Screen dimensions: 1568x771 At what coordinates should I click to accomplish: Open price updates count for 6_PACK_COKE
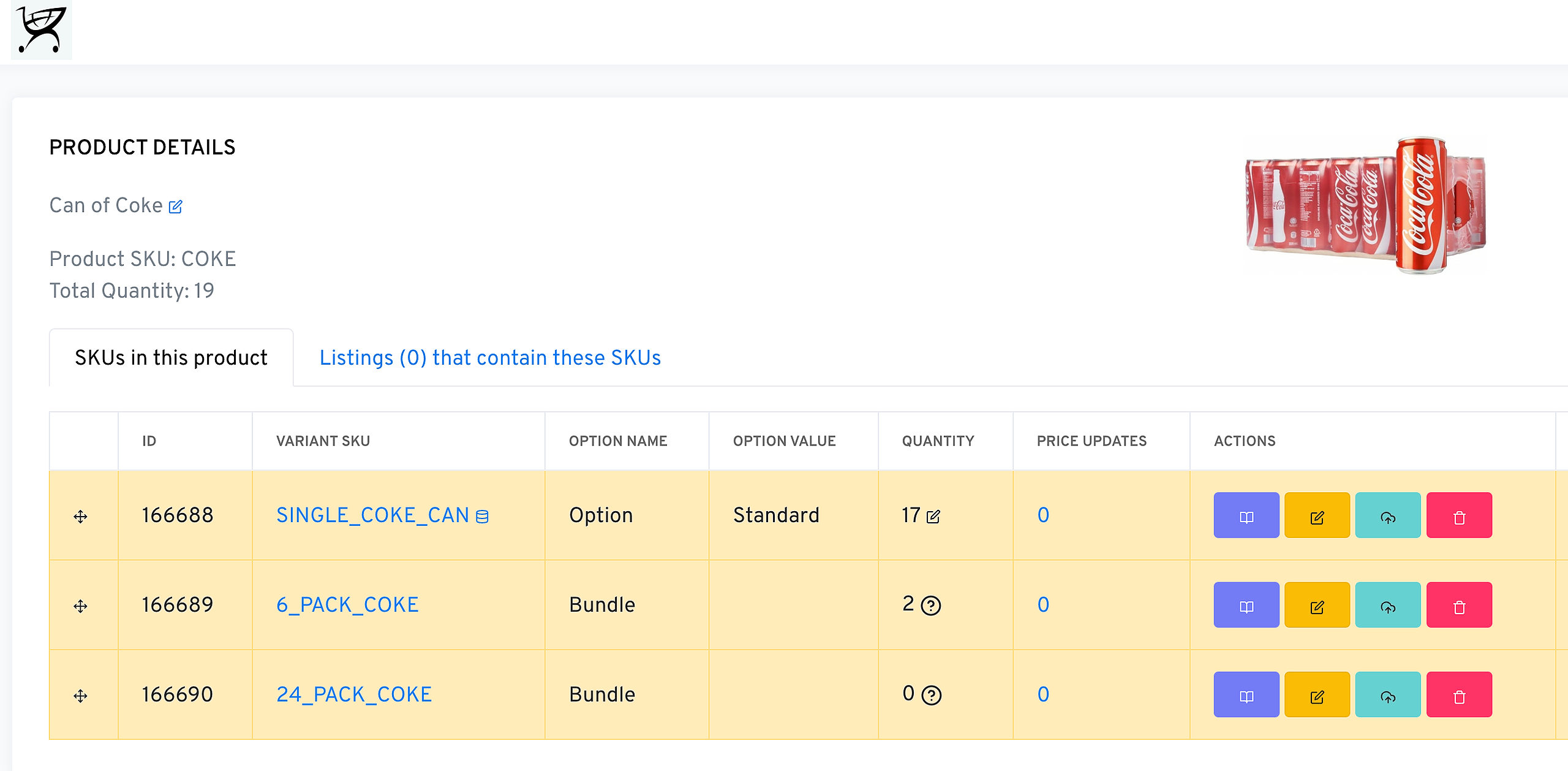pos(1043,605)
